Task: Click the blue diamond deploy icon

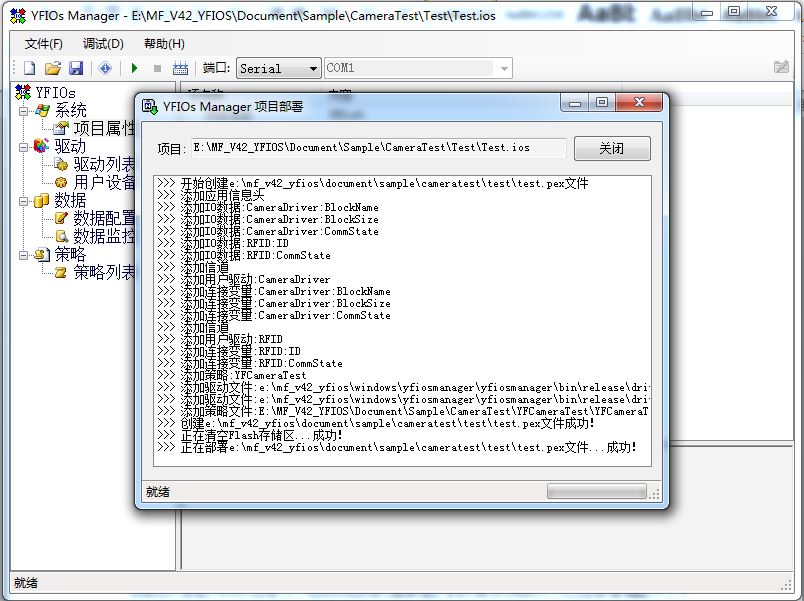Action: click(105, 68)
